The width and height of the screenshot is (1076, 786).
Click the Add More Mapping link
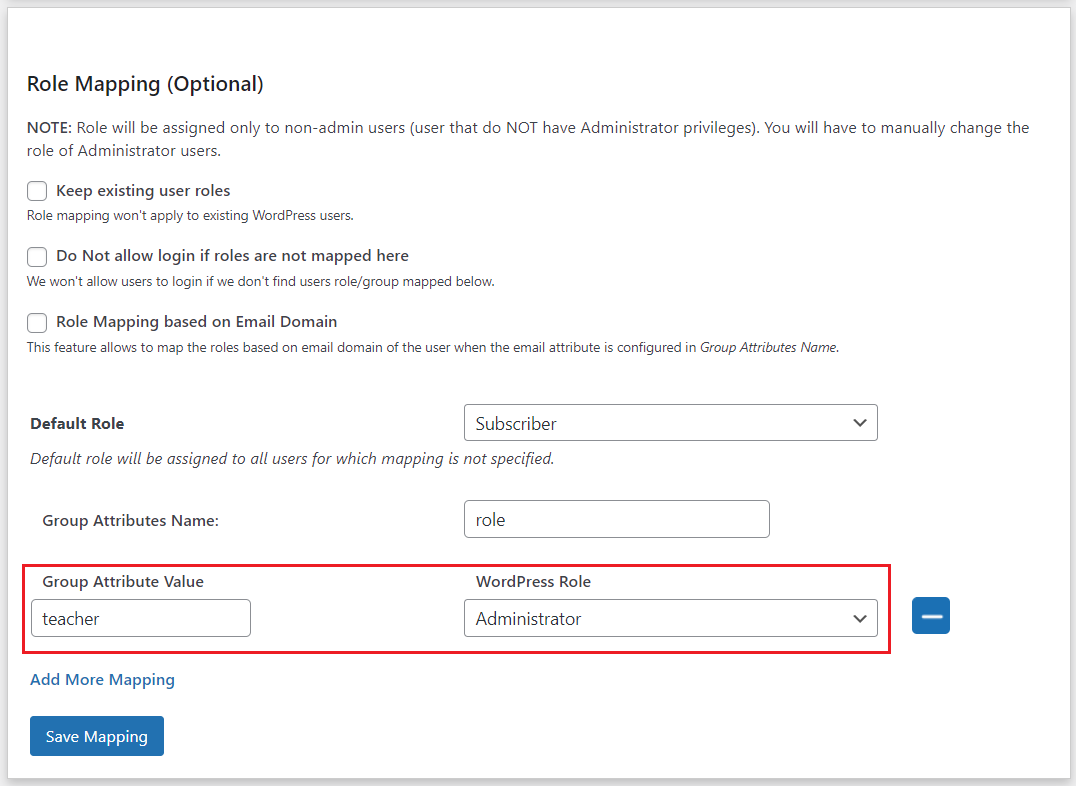(102, 680)
